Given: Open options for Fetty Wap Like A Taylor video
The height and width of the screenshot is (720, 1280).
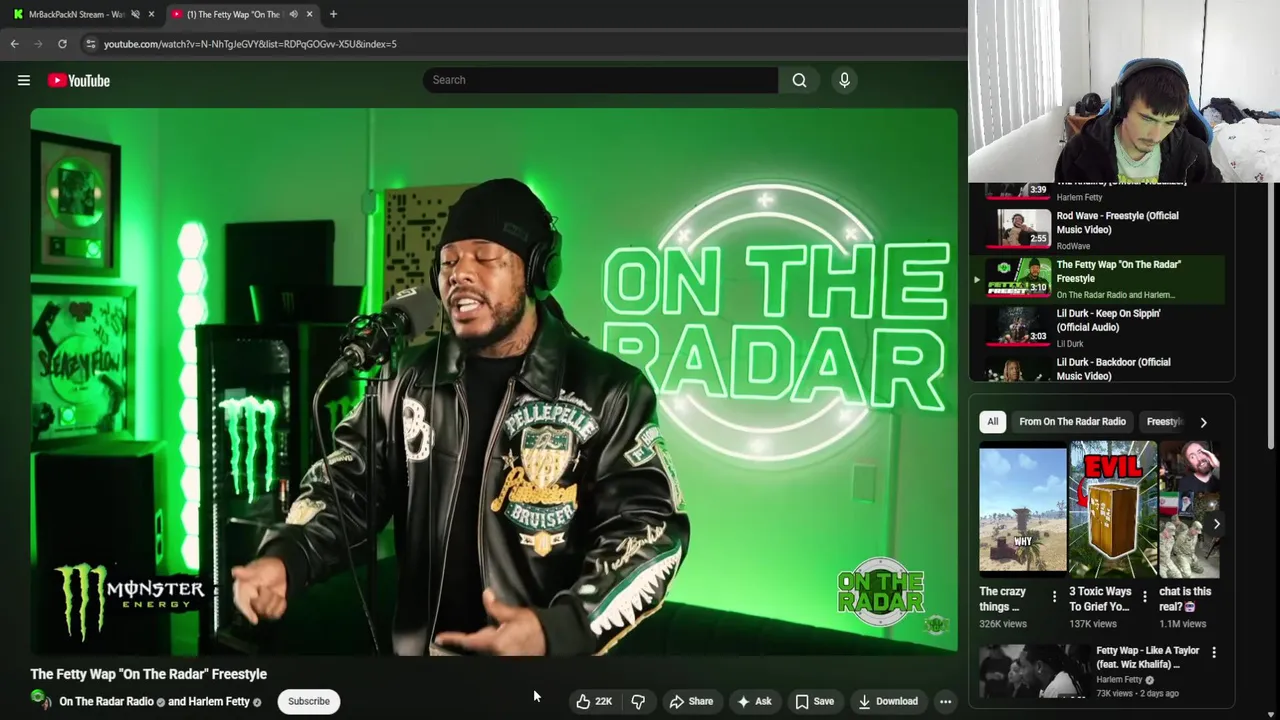Looking at the screenshot, I should point(1214,652).
